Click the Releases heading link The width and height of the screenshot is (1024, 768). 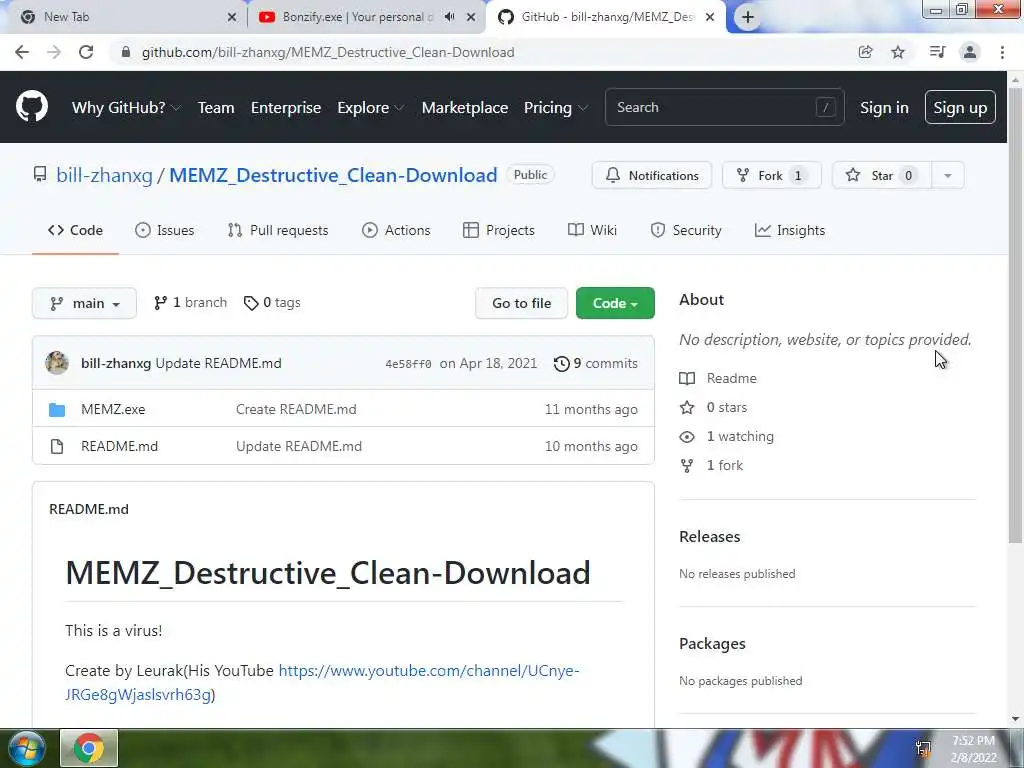(x=709, y=537)
